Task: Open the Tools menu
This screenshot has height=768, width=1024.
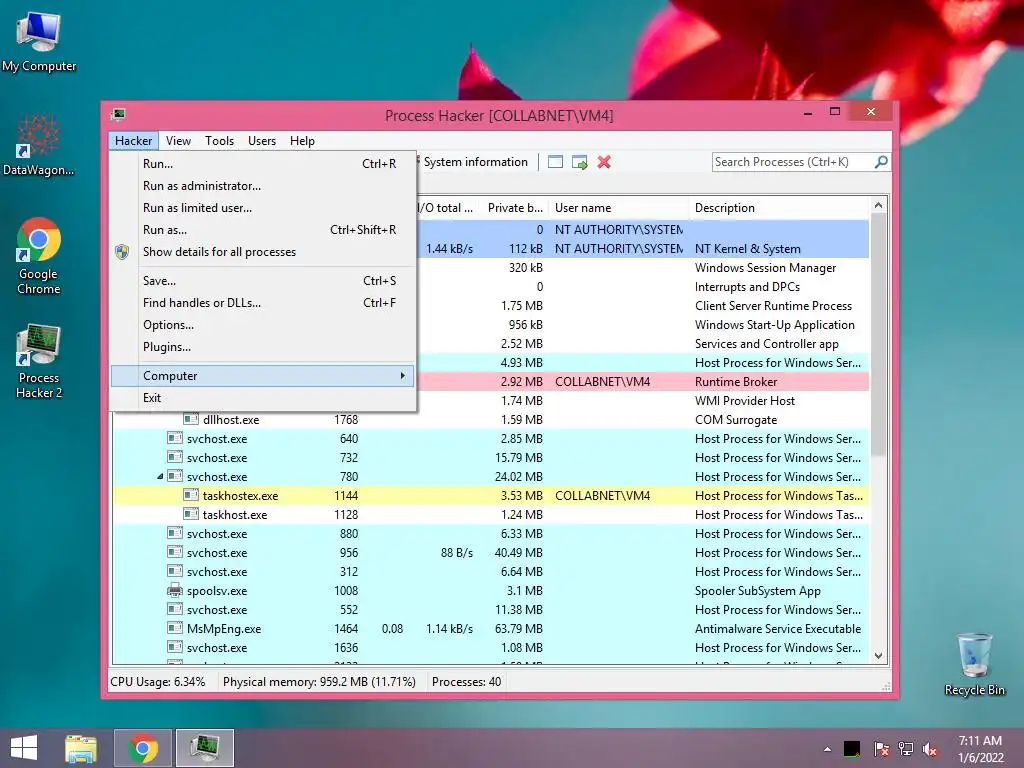Action: tap(219, 140)
